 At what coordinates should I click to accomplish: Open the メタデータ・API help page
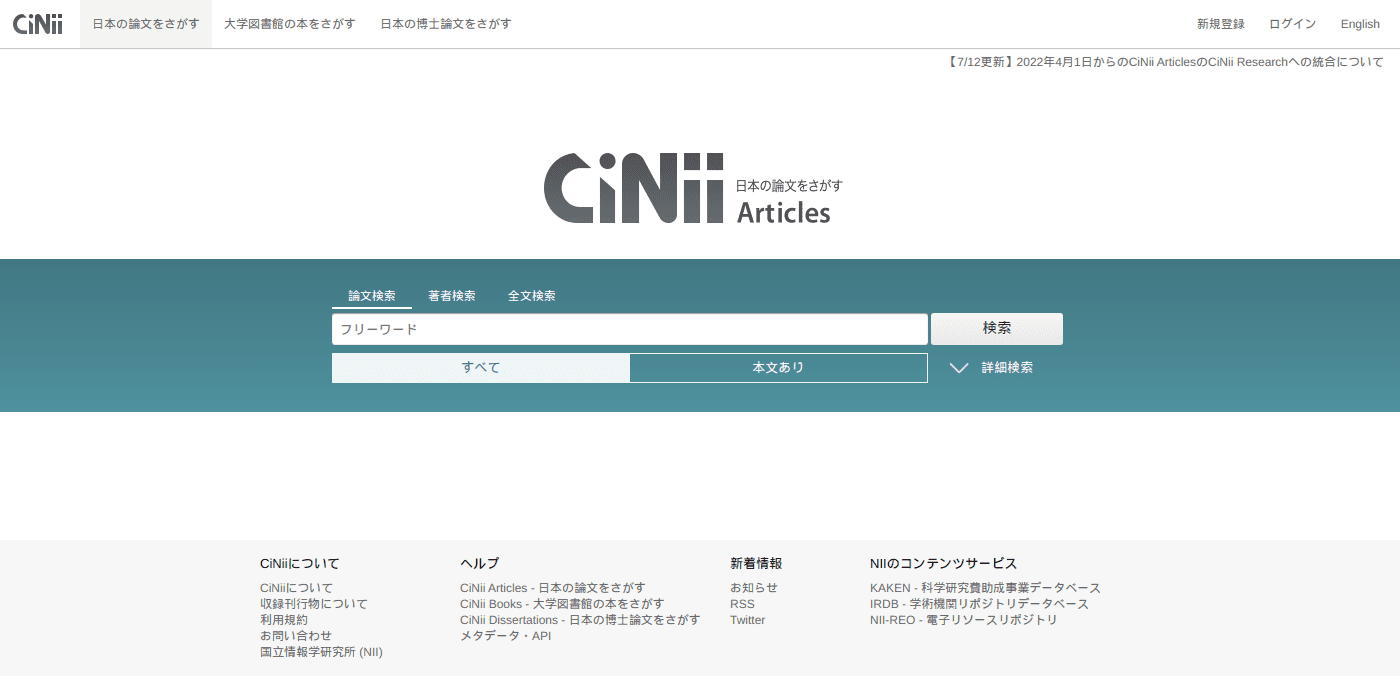[504, 635]
